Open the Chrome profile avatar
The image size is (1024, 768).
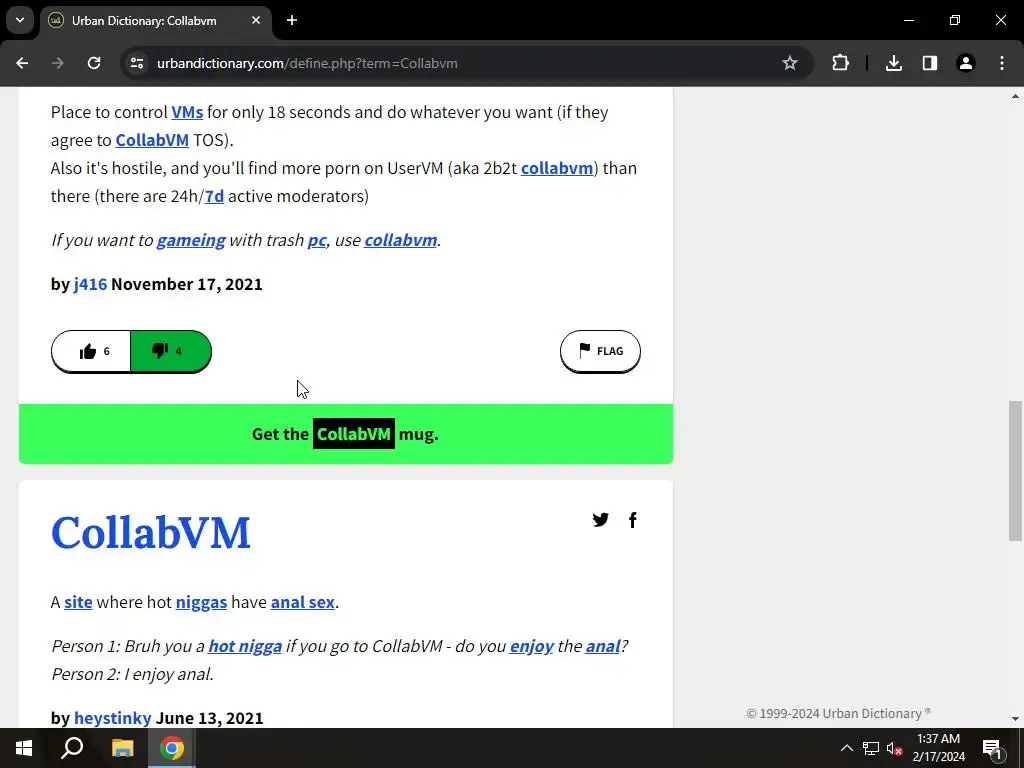[966, 63]
